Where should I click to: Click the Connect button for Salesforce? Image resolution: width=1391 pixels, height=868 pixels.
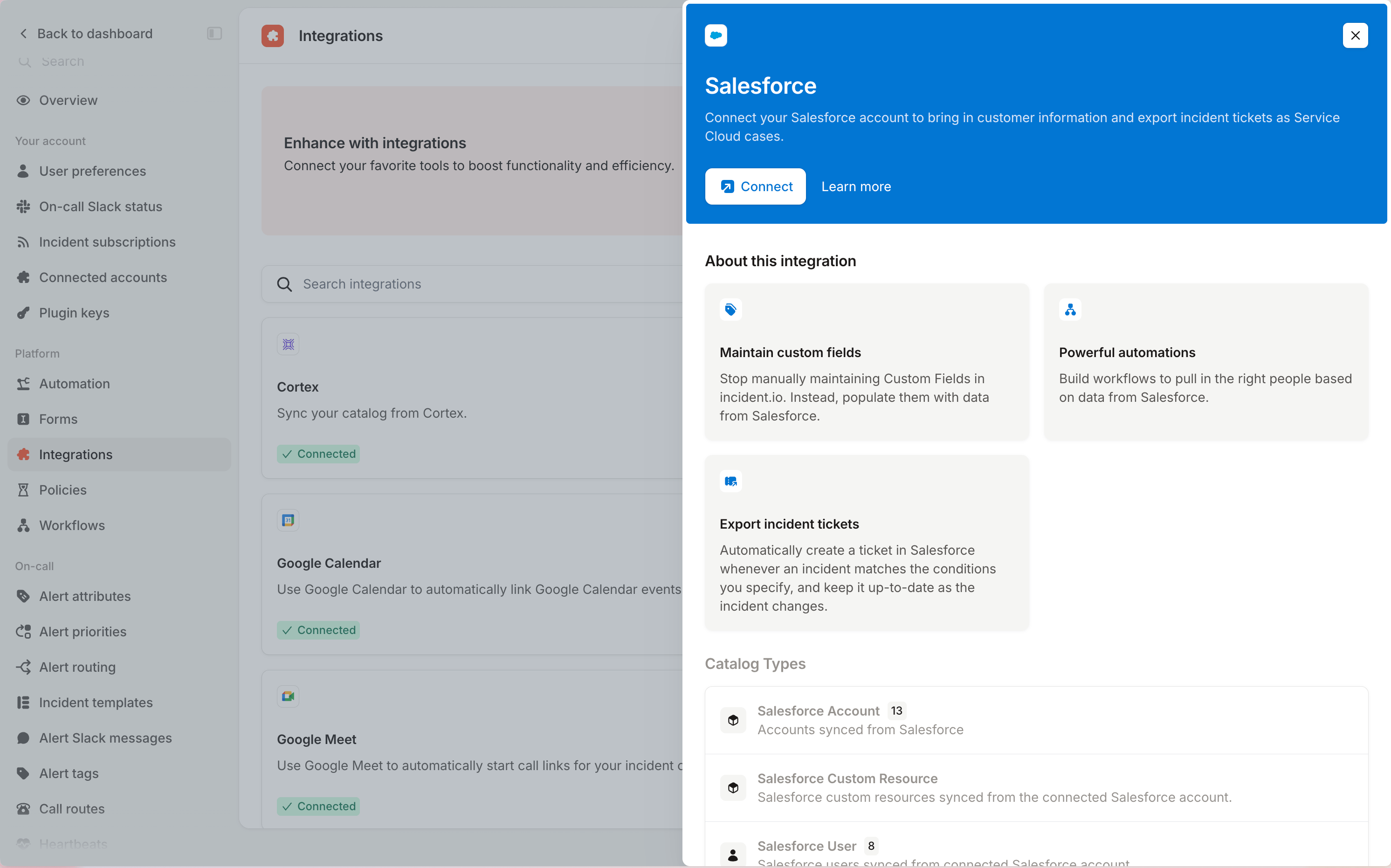point(755,186)
